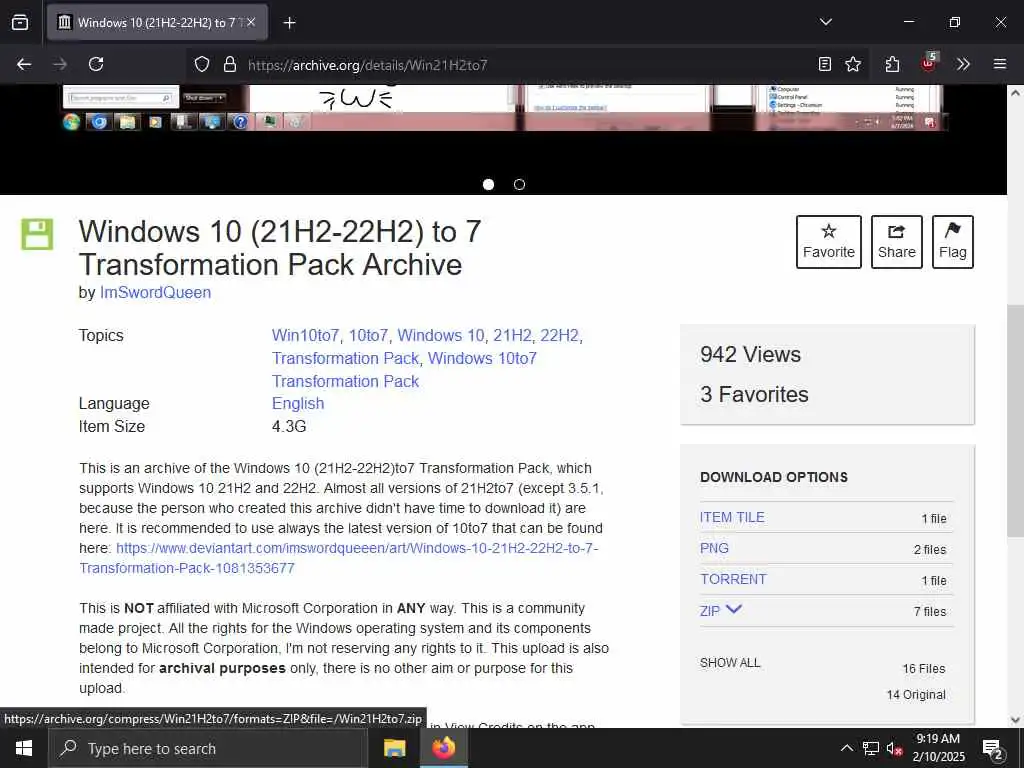Download TORRENT file option
Image resolution: width=1024 pixels, height=768 pixels.
click(733, 579)
